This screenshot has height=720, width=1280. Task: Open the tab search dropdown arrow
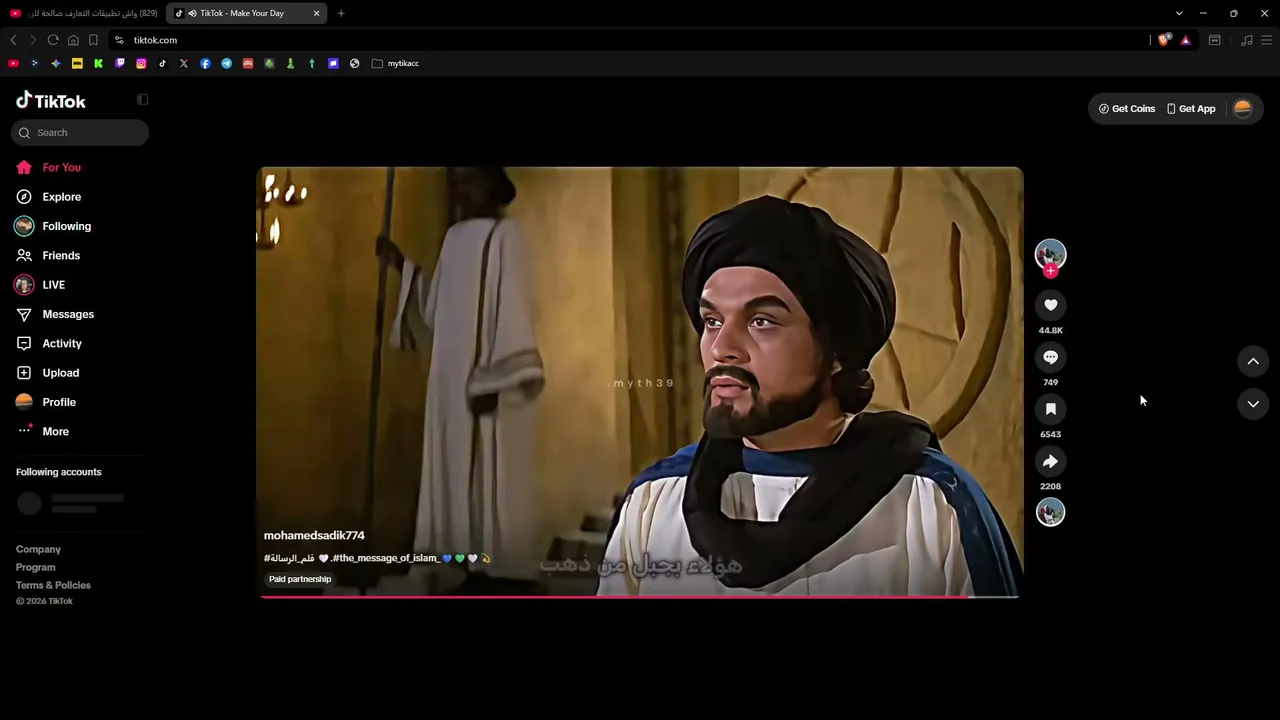(x=1179, y=13)
